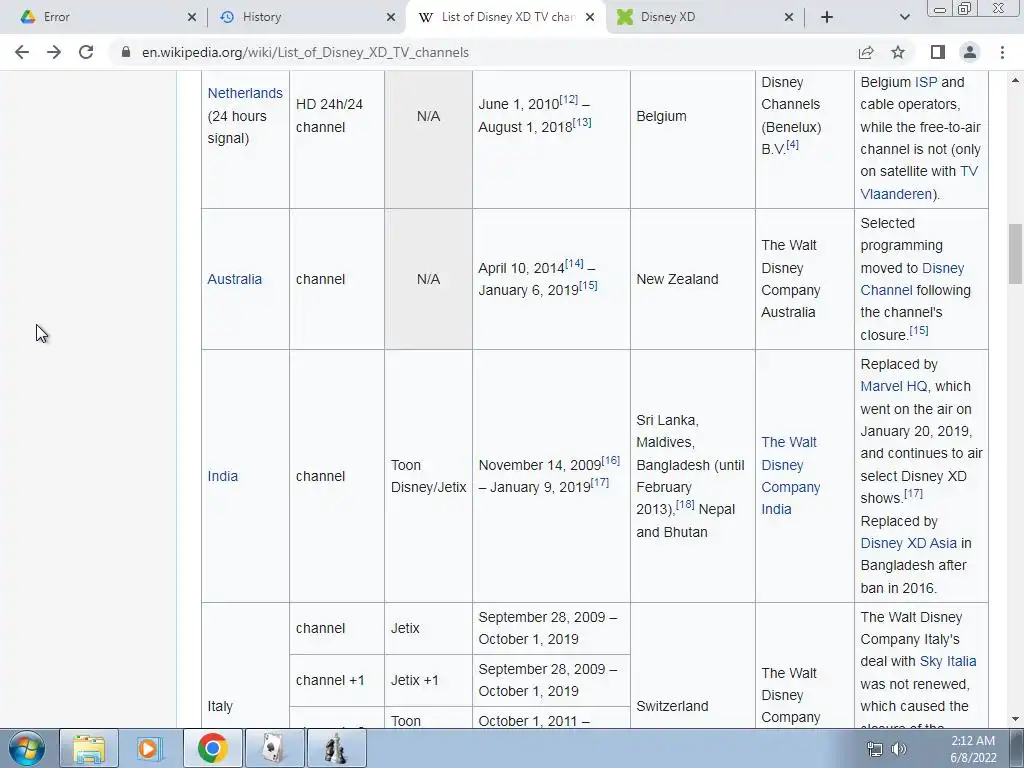Screen dimensions: 1024x768
Task: Open citation [12] after June 1, 2010
Action: pyautogui.click(x=569, y=99)
